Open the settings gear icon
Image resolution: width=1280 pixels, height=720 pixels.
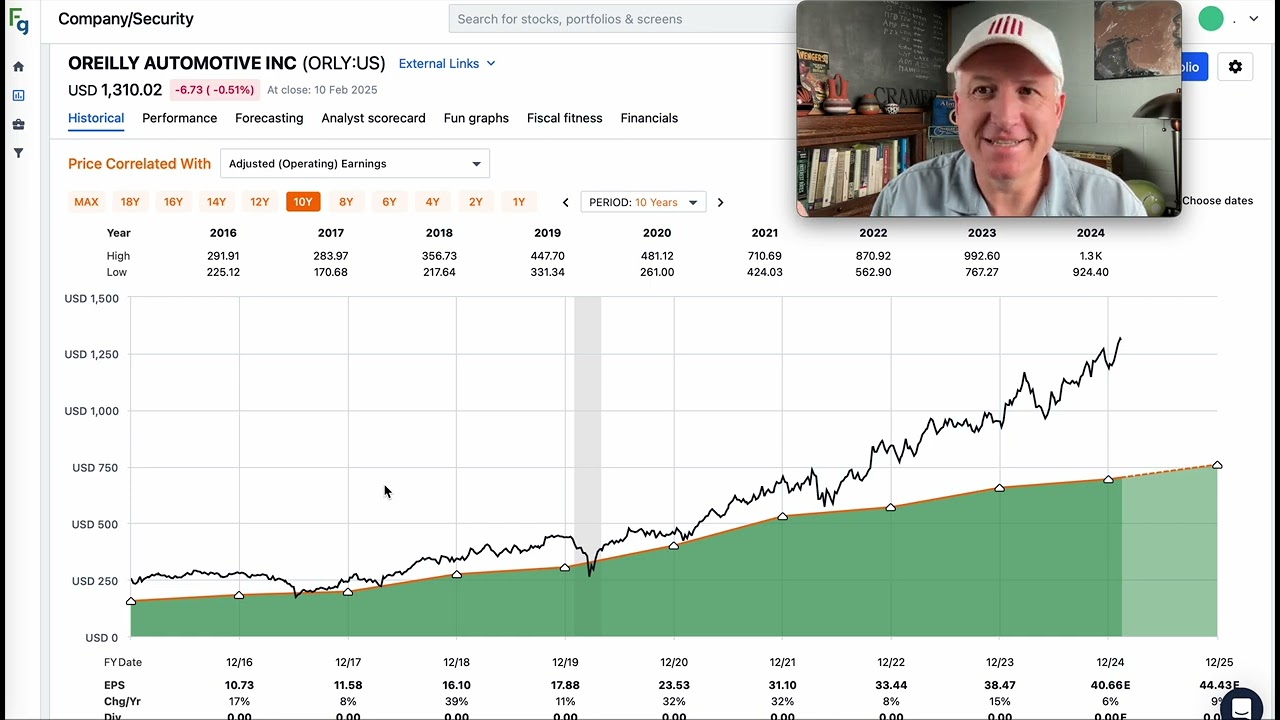point(1235,67)
